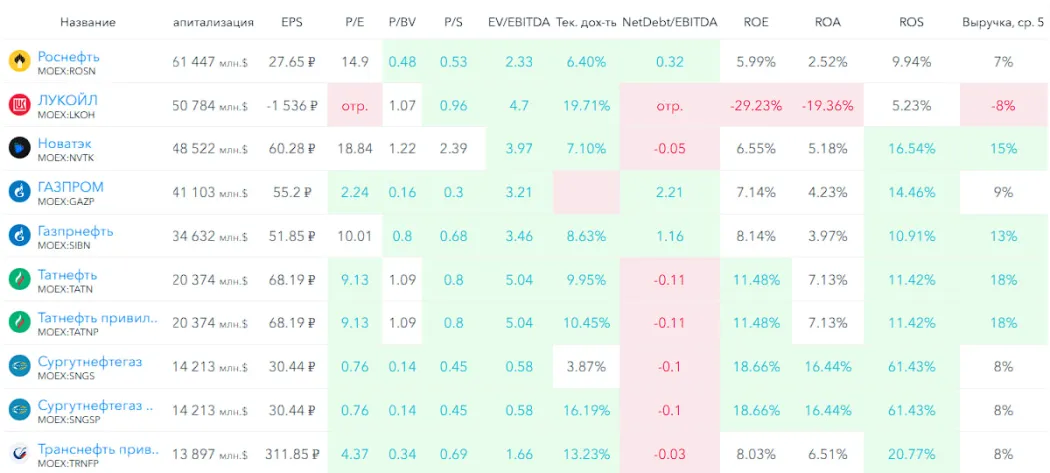Click the red LUKOIL logo icon
This screenshot has height=473, width=1050.
tap(19, 105)
